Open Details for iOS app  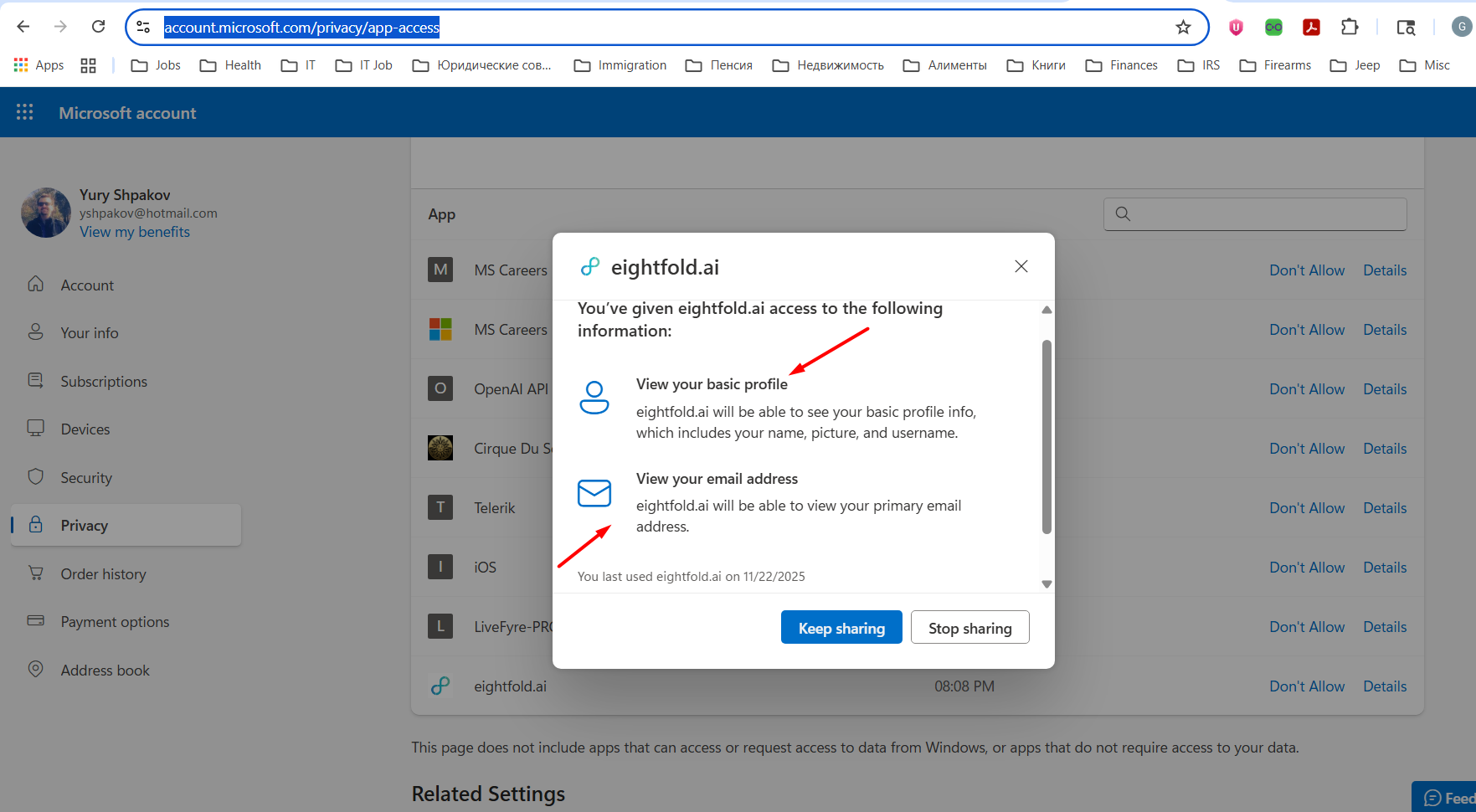pos(1385,567)
